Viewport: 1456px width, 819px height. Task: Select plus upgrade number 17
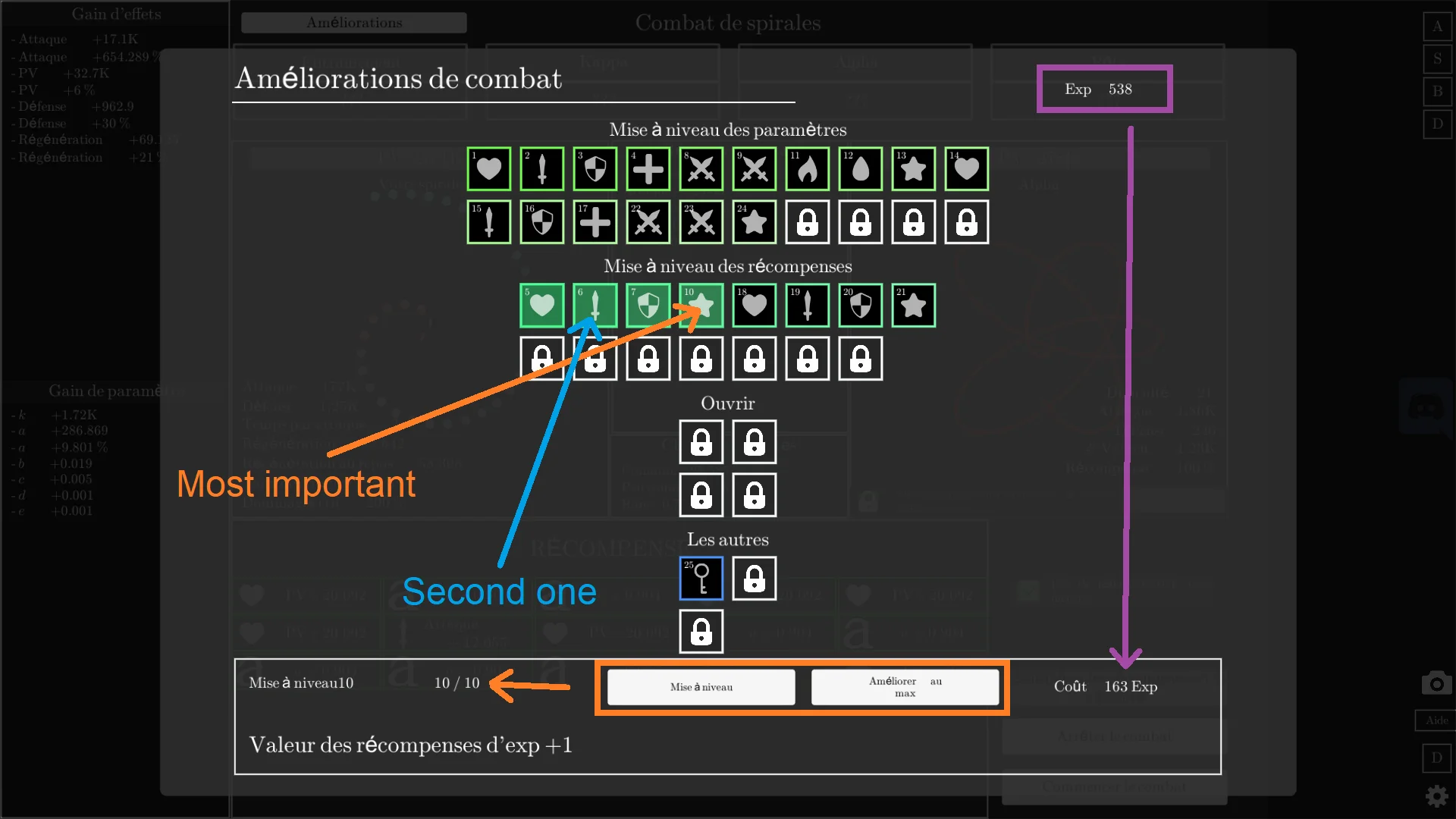tap(595, 221)
